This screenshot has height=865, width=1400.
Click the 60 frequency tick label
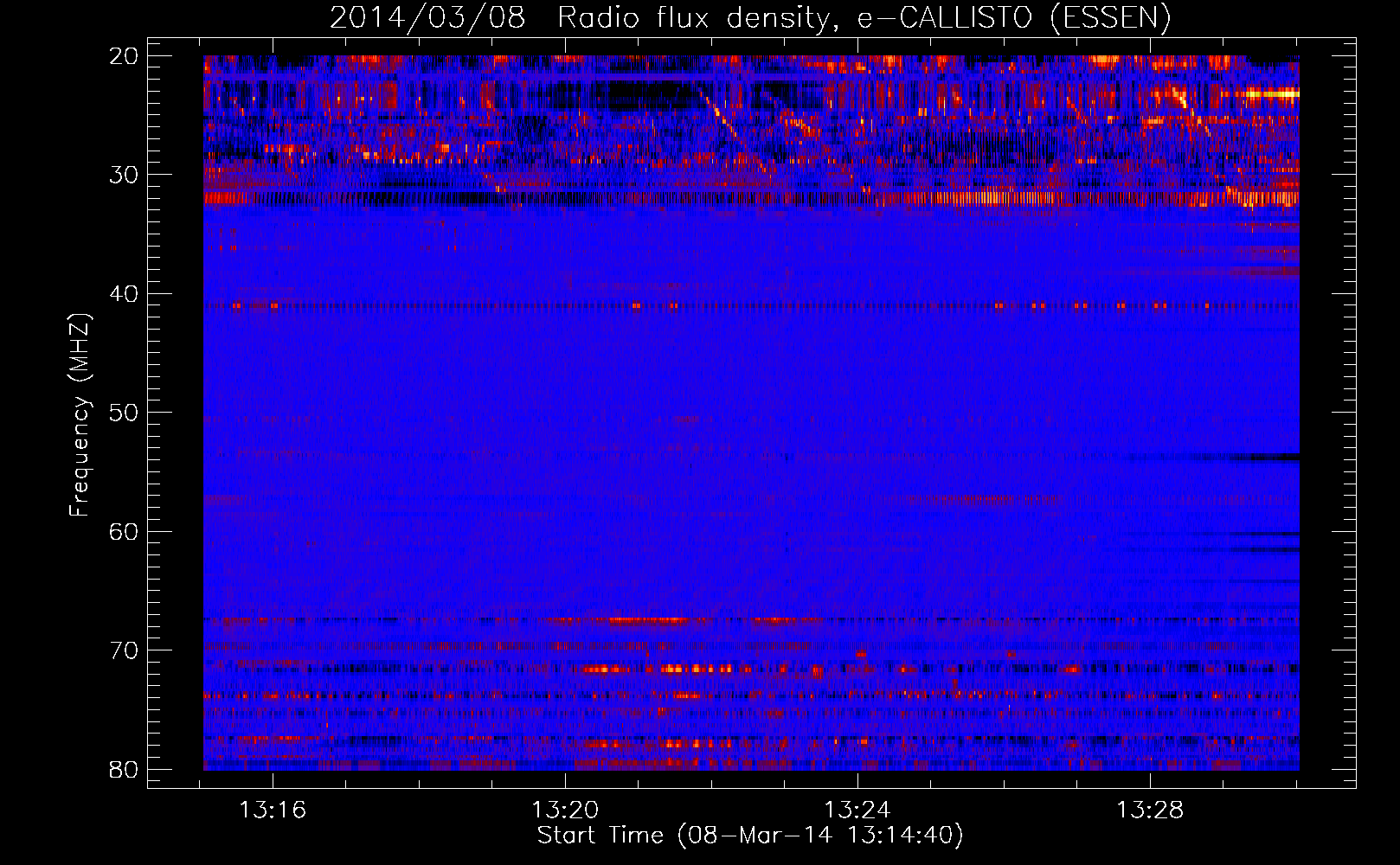[x=124, y=532]
